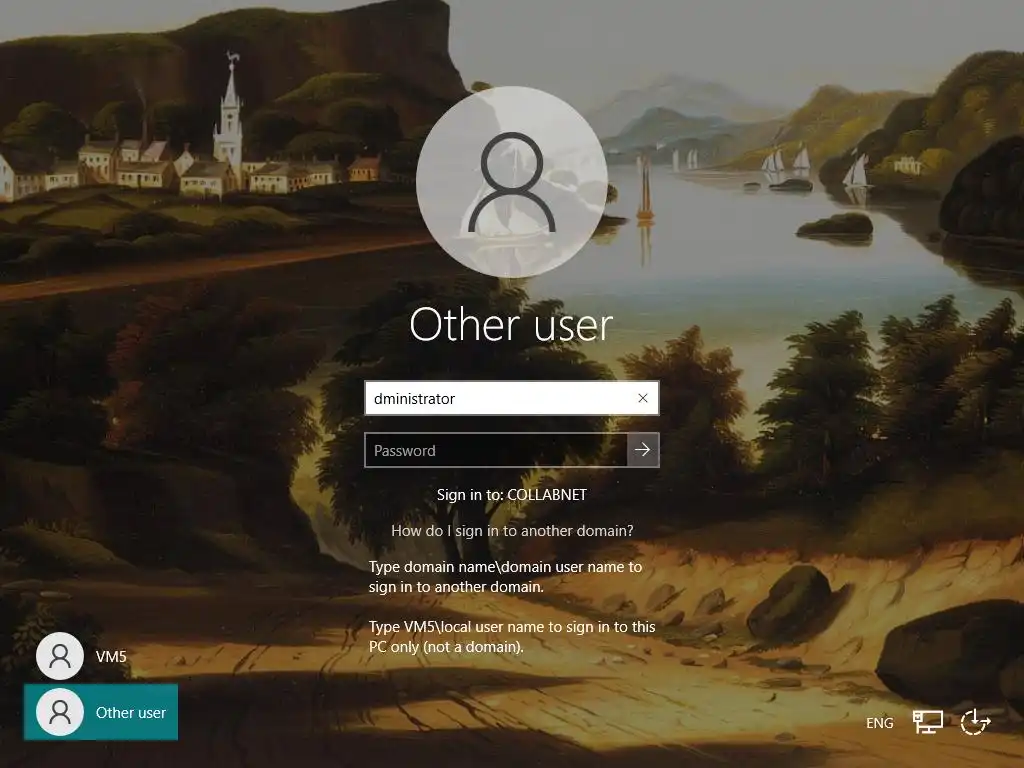
Task: Click 'Type VM5\local user name' hint text
Action: tap(512, 637)
